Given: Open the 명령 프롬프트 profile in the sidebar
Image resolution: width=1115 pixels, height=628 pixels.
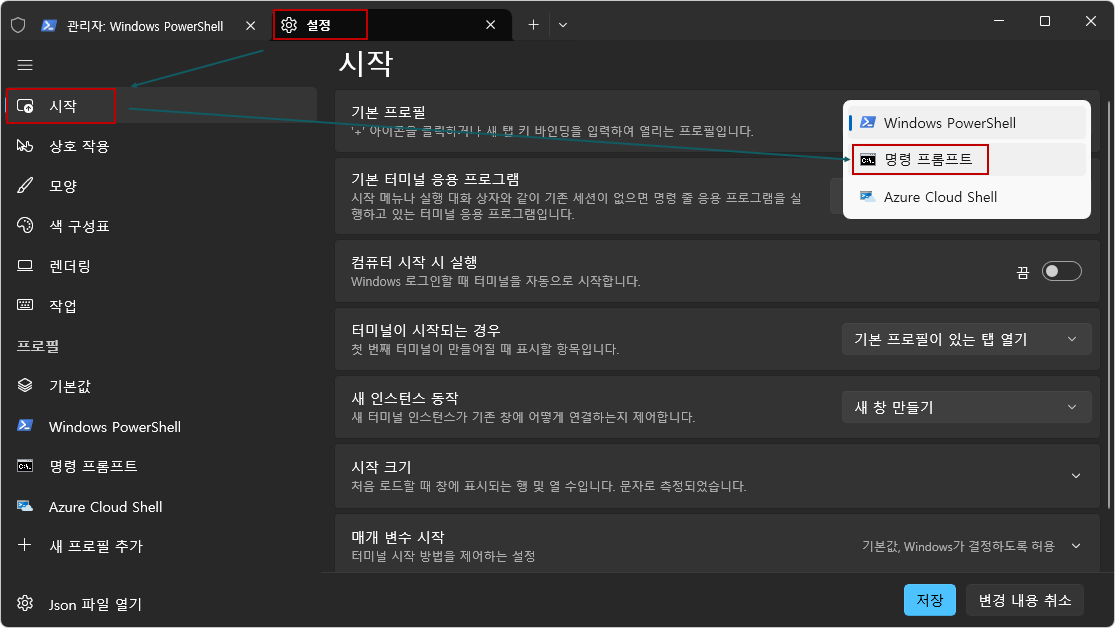Looking at the screenshot, I should click(x=161, y=467).
